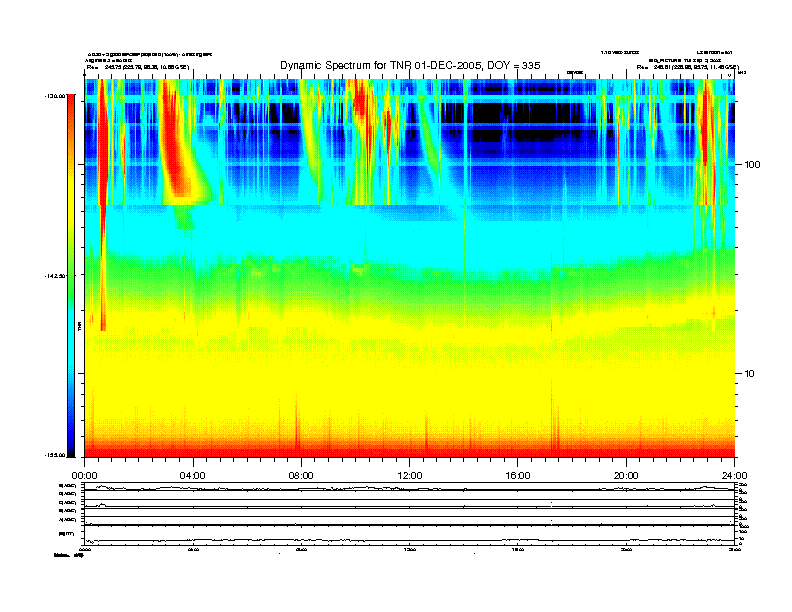Click the 04:00 time axis label

click(192, 475)
